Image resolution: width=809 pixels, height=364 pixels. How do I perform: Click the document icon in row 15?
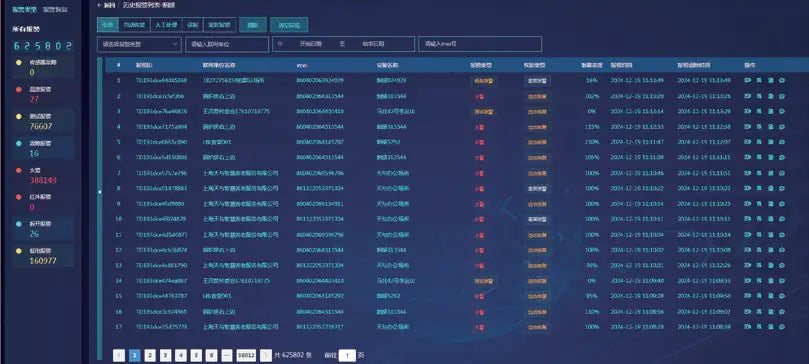point(771,296)
